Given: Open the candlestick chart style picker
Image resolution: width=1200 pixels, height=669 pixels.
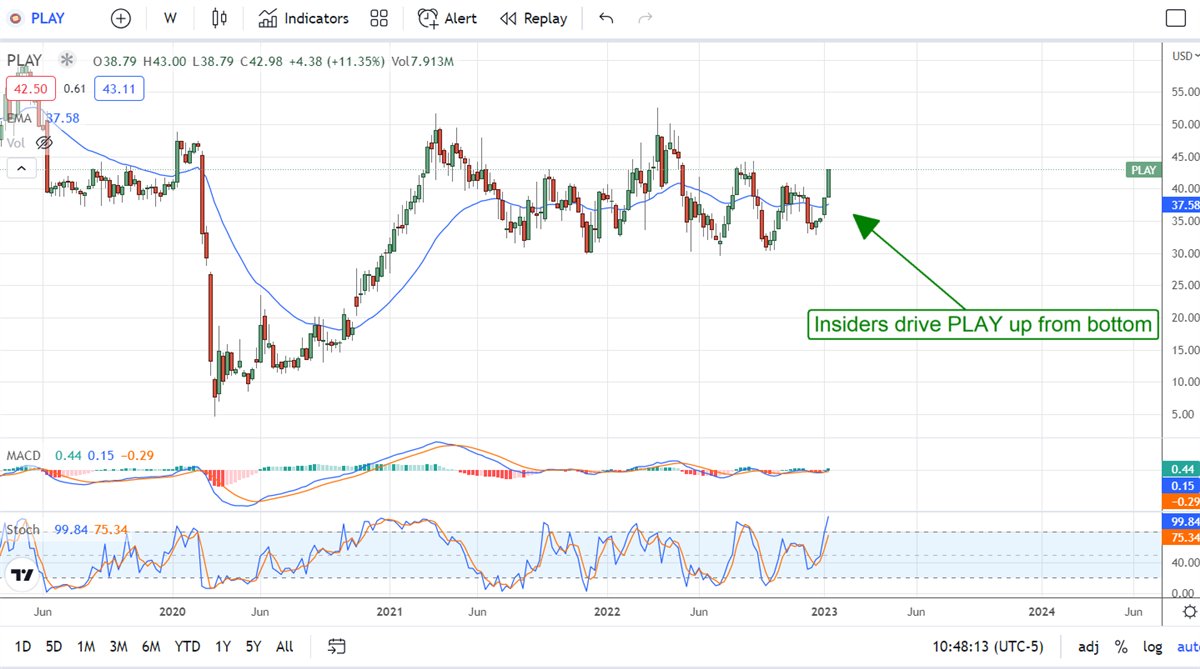Looking at the screenshot, I should tap(219, 18).
